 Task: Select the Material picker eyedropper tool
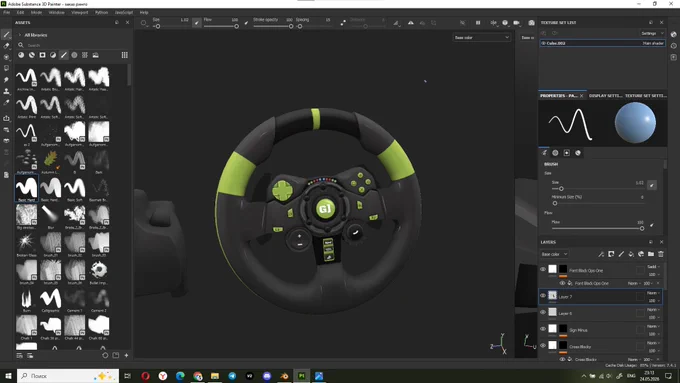(6, 103)
